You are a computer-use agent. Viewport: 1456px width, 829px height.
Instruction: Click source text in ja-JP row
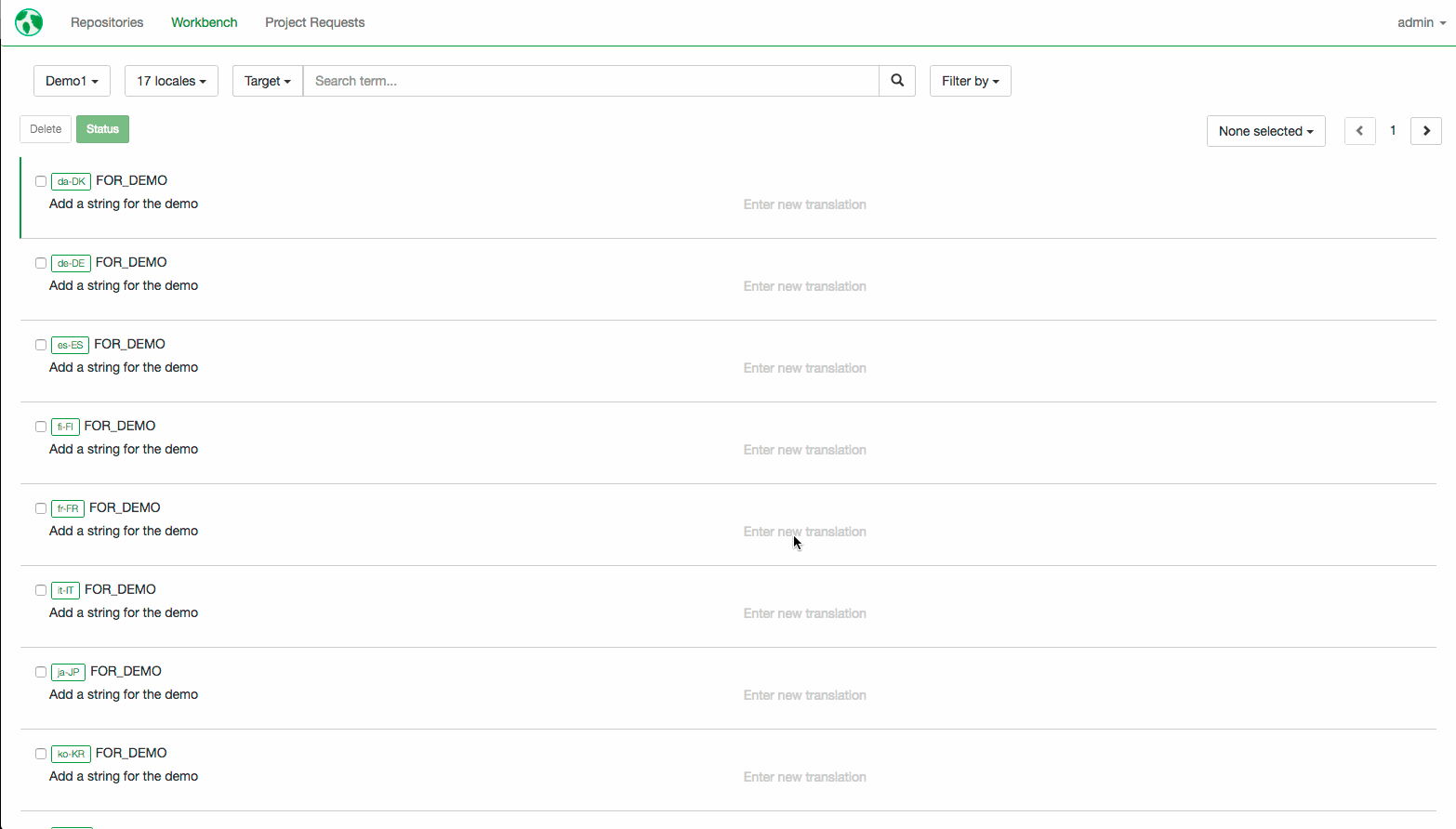(124, 694)
